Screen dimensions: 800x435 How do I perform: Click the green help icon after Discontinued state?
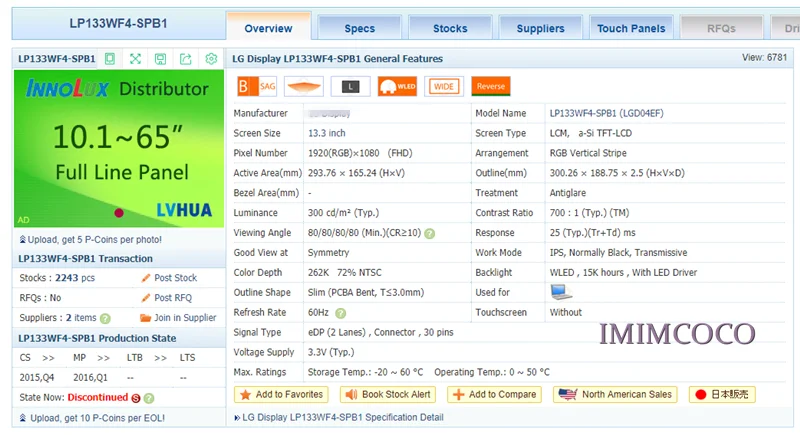coord(149,398)
